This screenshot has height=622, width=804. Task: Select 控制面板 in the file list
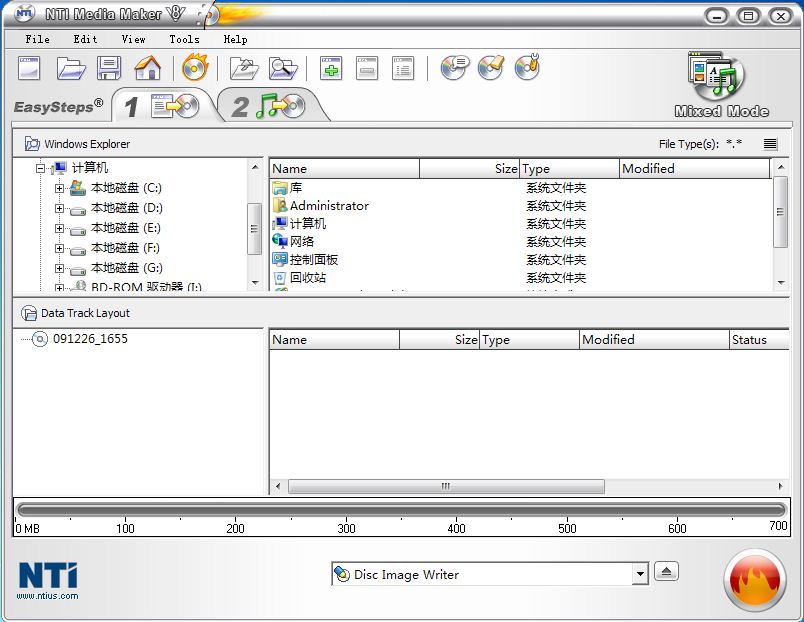(x=314, y=259)
